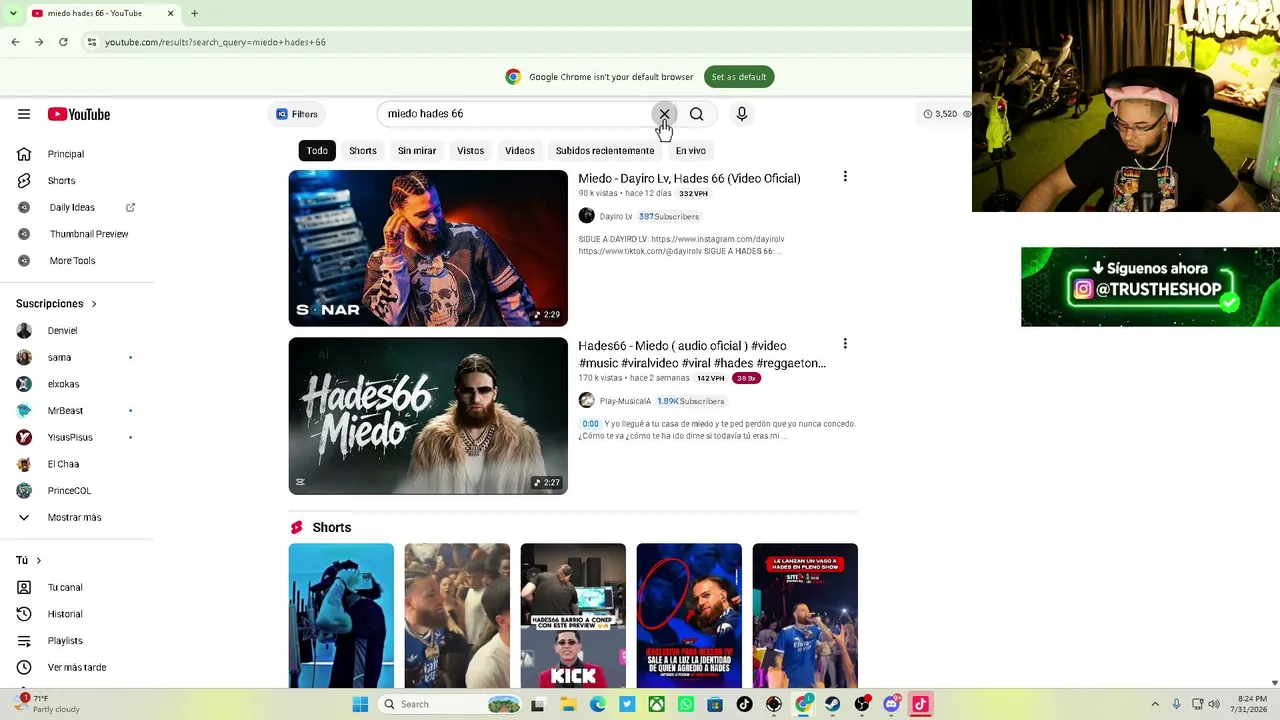Screen dimensions: 1280x720
Task: Set Chrome as default browser
Action: (739, 77)
